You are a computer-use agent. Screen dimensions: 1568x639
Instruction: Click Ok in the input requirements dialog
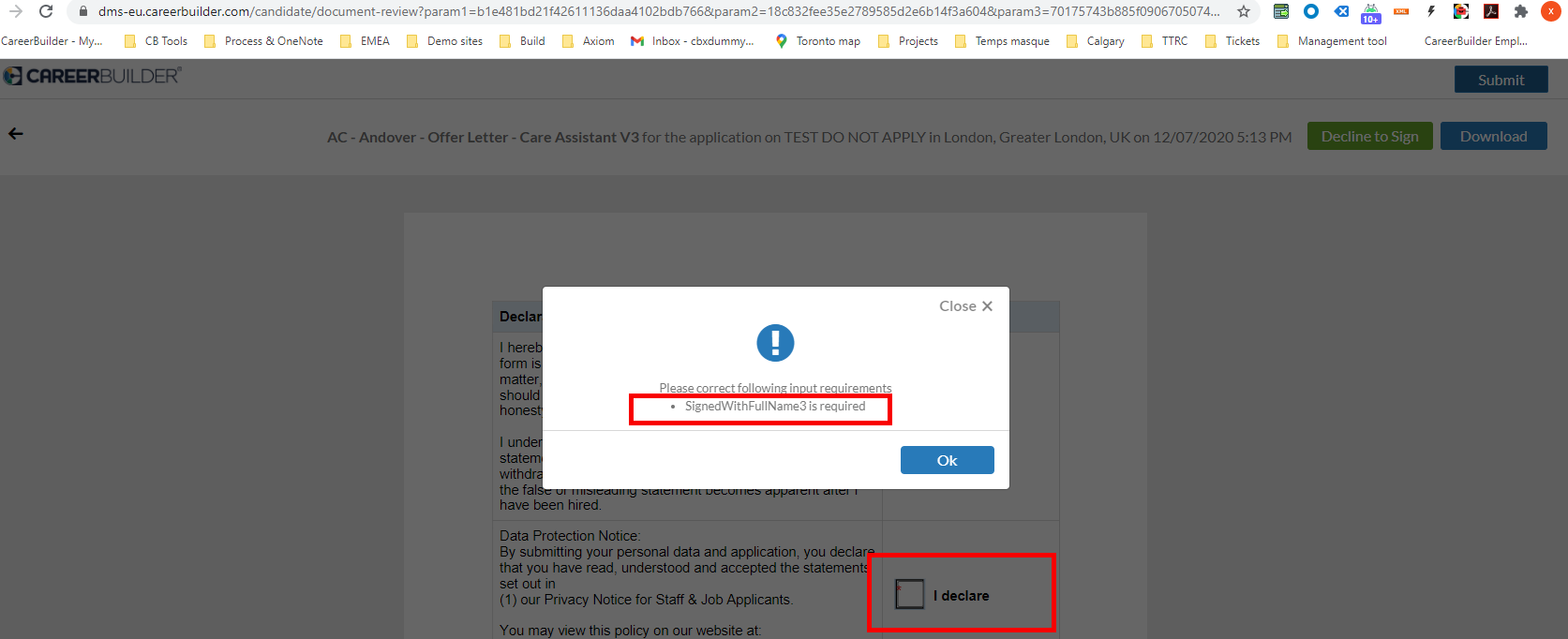pyautogui.click(x=948, y=460)
